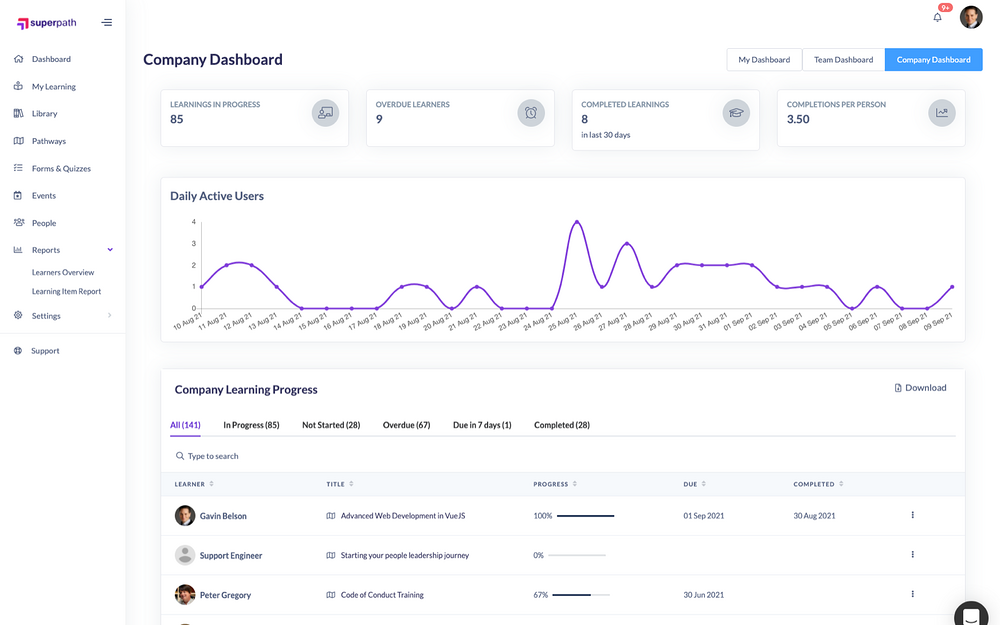Click the Pathways map icon
1000x625 pixels.
(18, 141)
